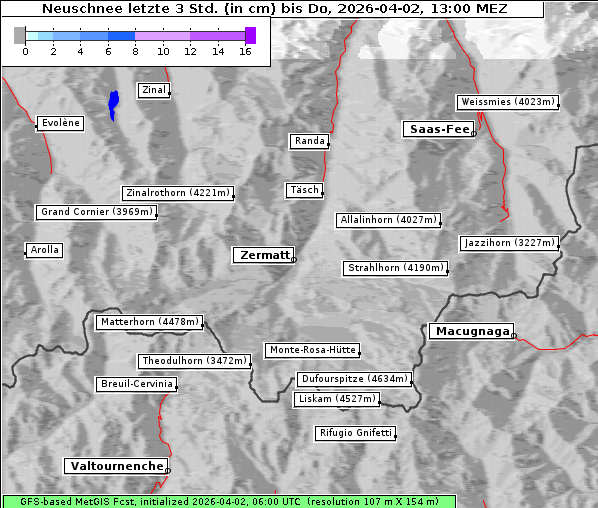Click the Saas-Fee location marker circle

click(x=474, y=134)
